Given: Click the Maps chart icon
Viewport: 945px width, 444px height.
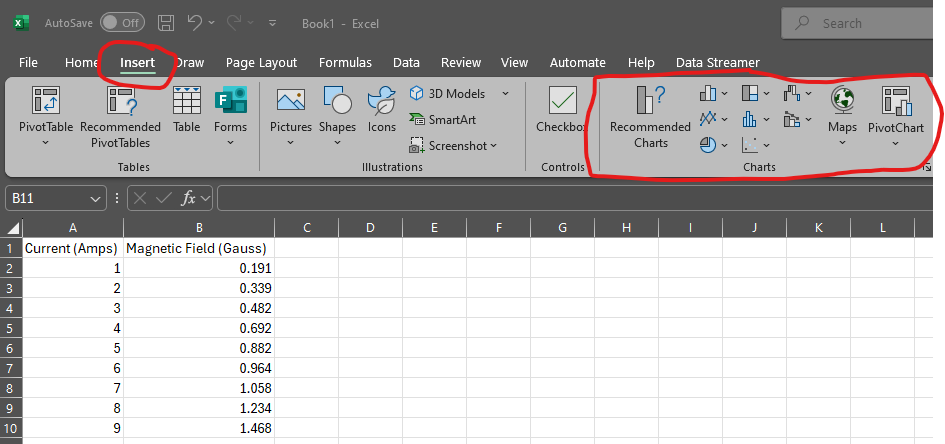Looking at the screenshot, I should coord(842,102).
